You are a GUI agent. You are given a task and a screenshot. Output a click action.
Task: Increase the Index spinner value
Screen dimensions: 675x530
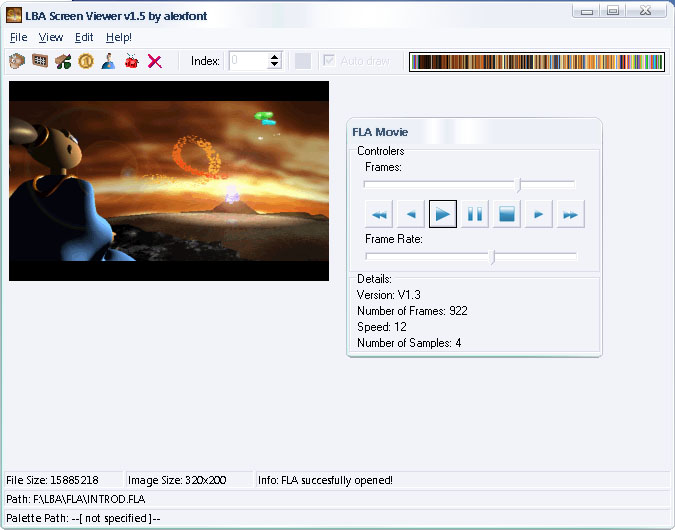pyautogui.click(x=274, y=57)
